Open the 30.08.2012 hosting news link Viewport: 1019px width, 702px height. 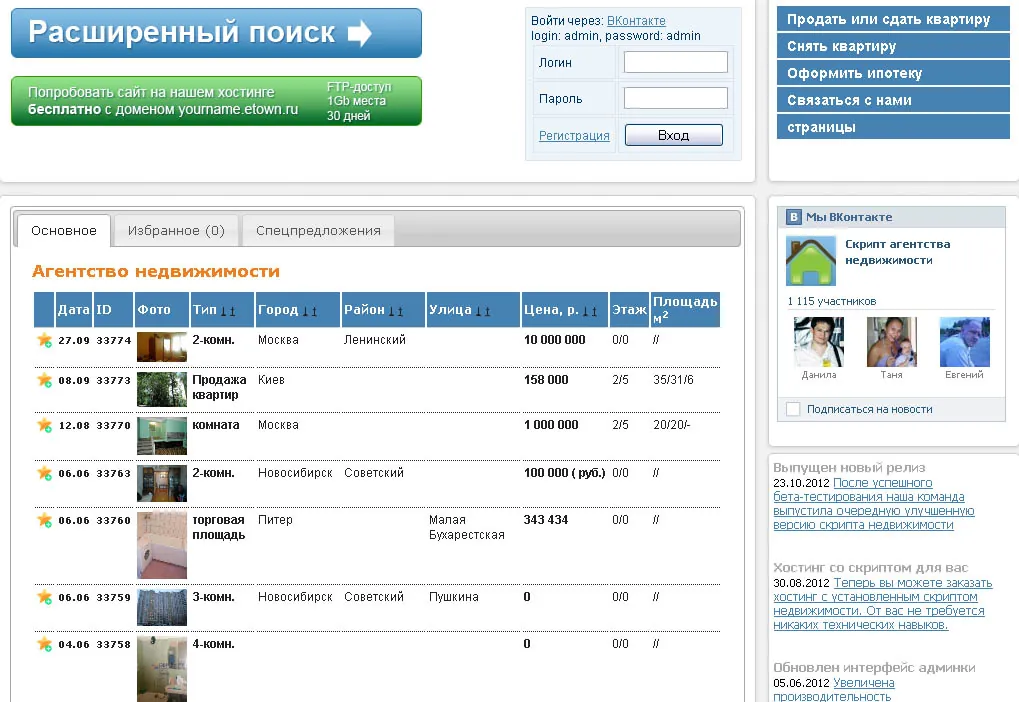point(883,604)
